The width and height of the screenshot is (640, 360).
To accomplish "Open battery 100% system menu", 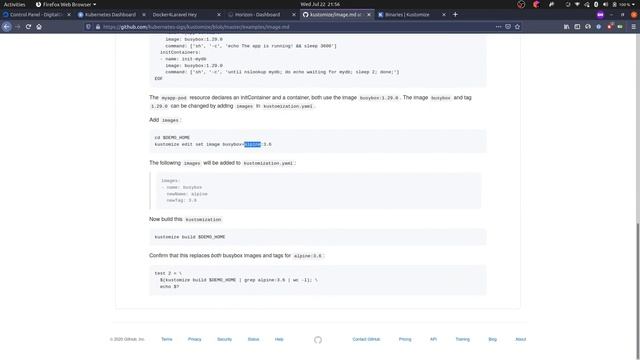I will [x=624, y=4].
